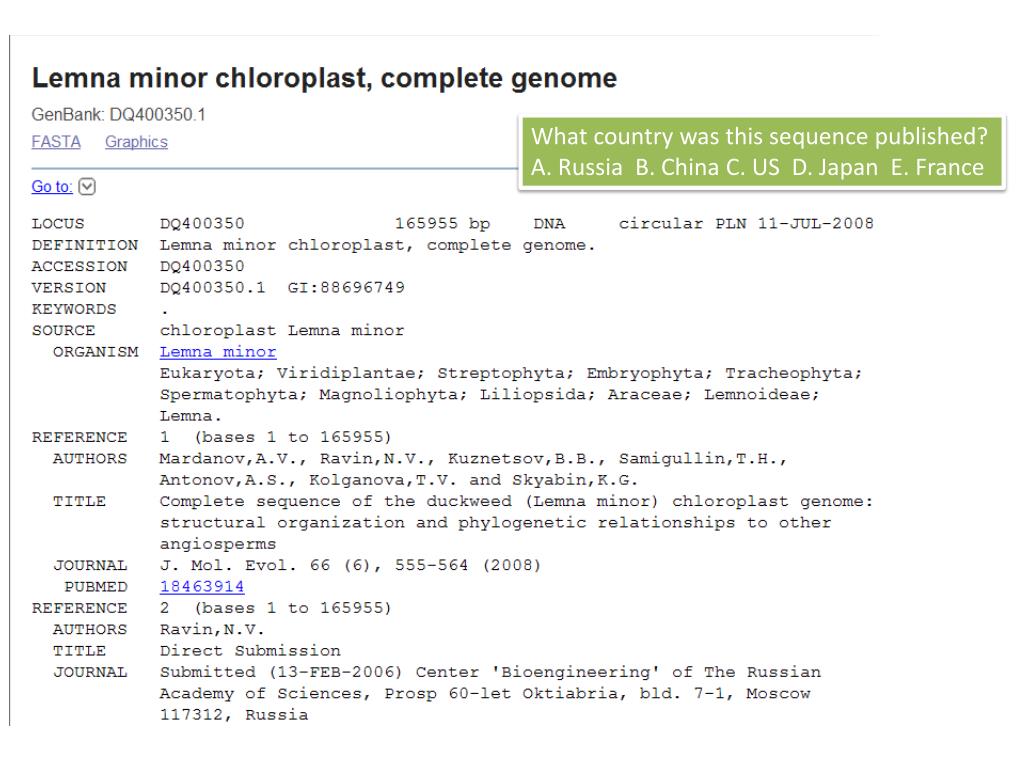Click the GenBank DQ400350.1 accession text
This screenshot has width=1024, height=768.
pos(119,115)
